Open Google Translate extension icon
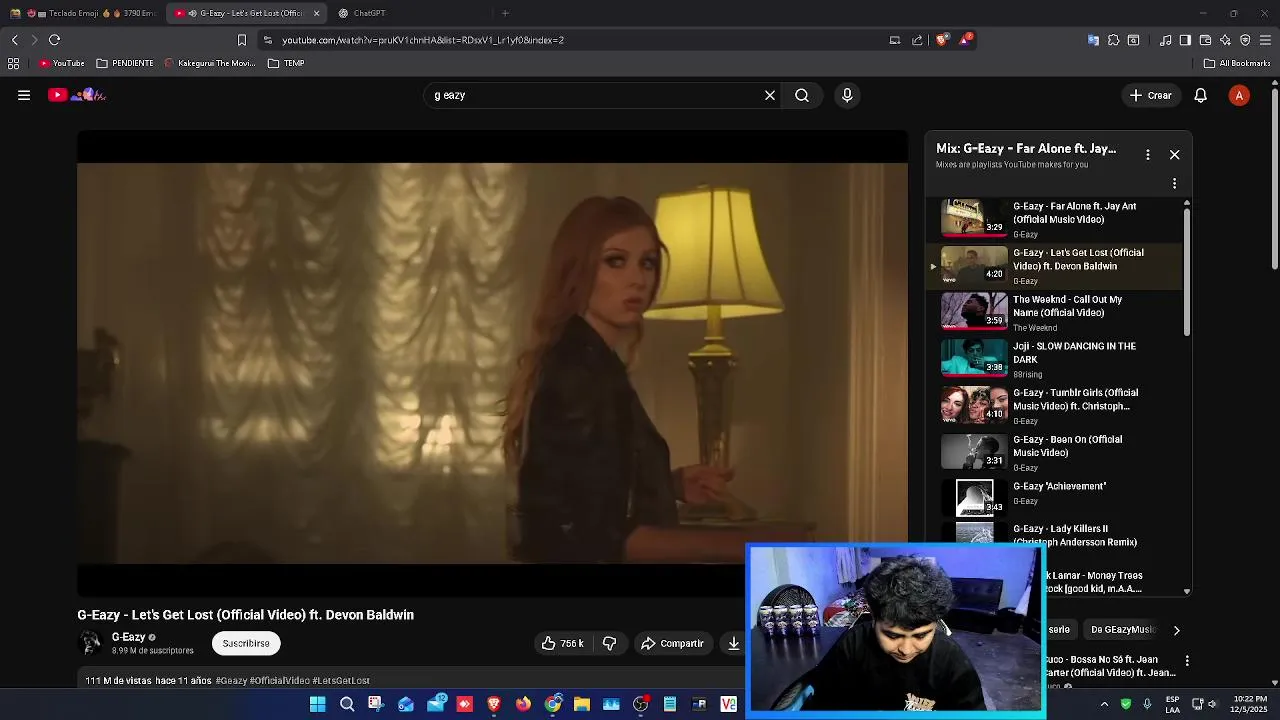The width and height of the screenshot is (1280, 720). point(1093,40)
